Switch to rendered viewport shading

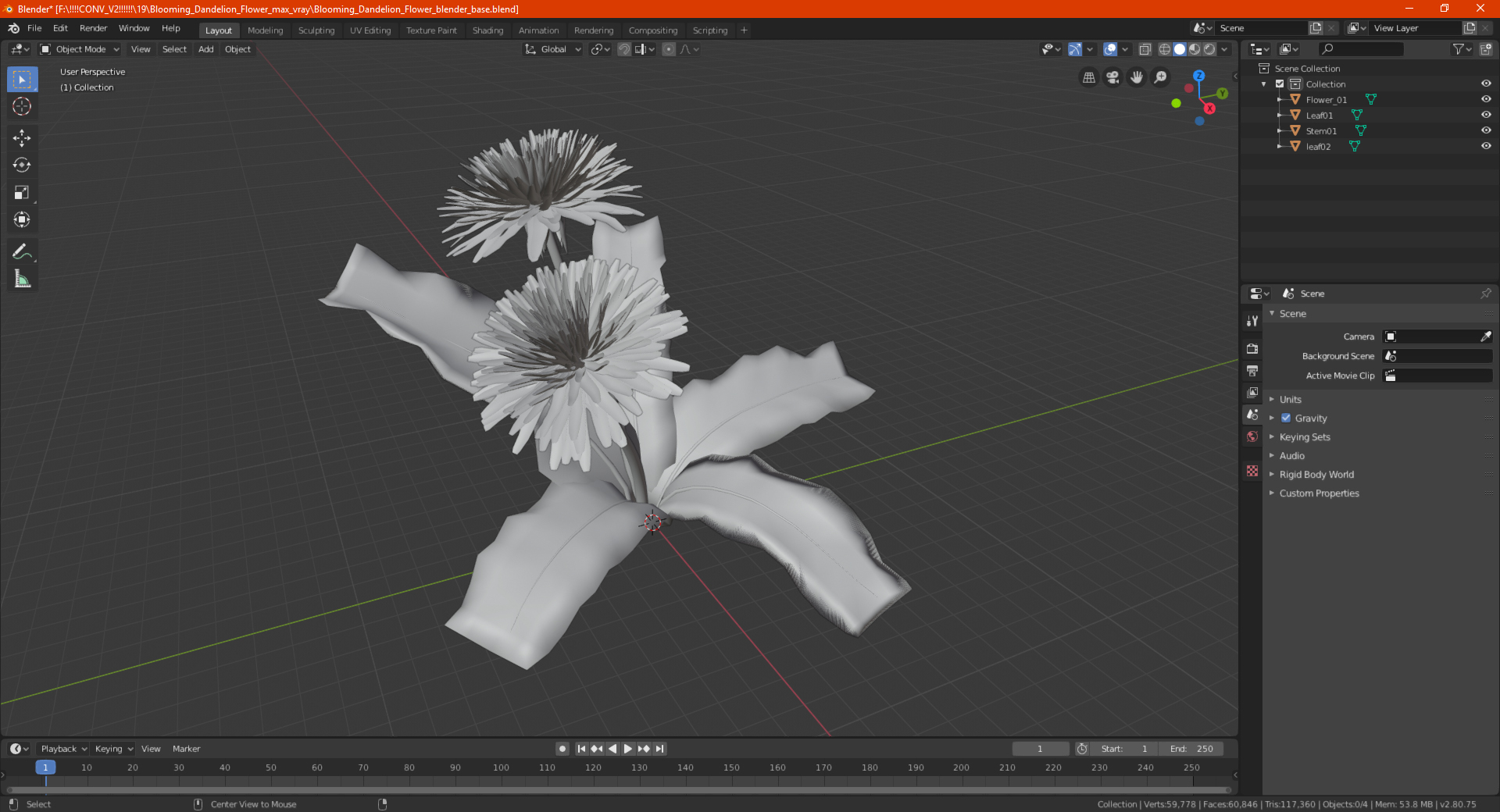[x=1209, y=49]
